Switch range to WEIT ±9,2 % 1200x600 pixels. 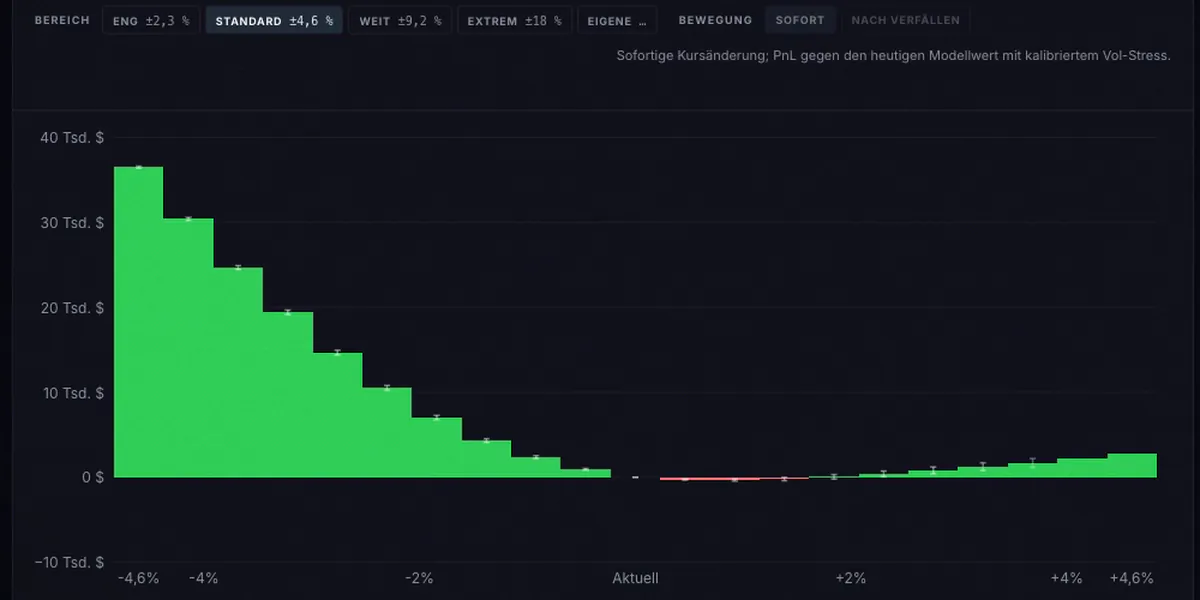(x=400, y=20)
